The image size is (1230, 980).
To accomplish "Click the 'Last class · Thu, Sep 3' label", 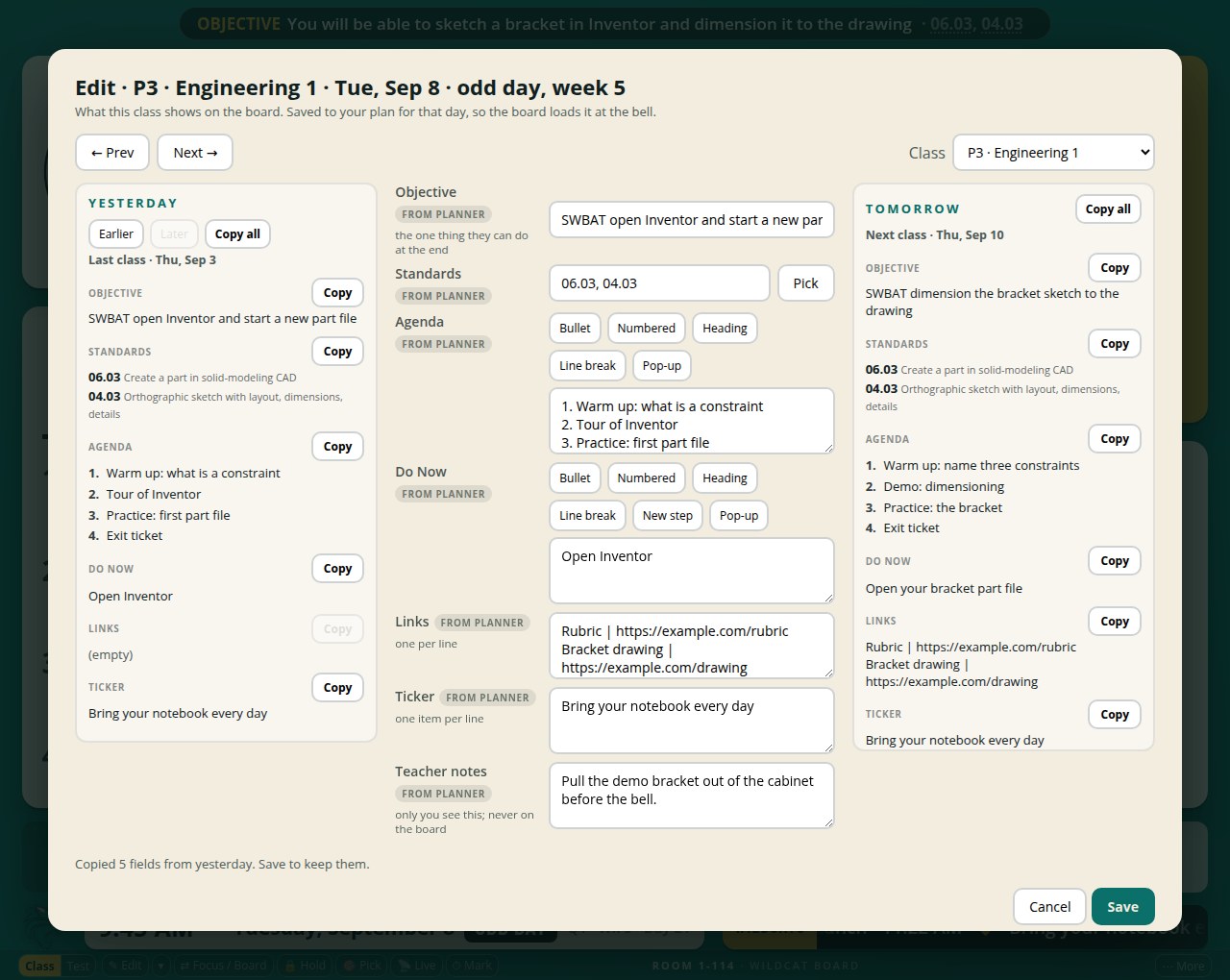I will 152,260.
